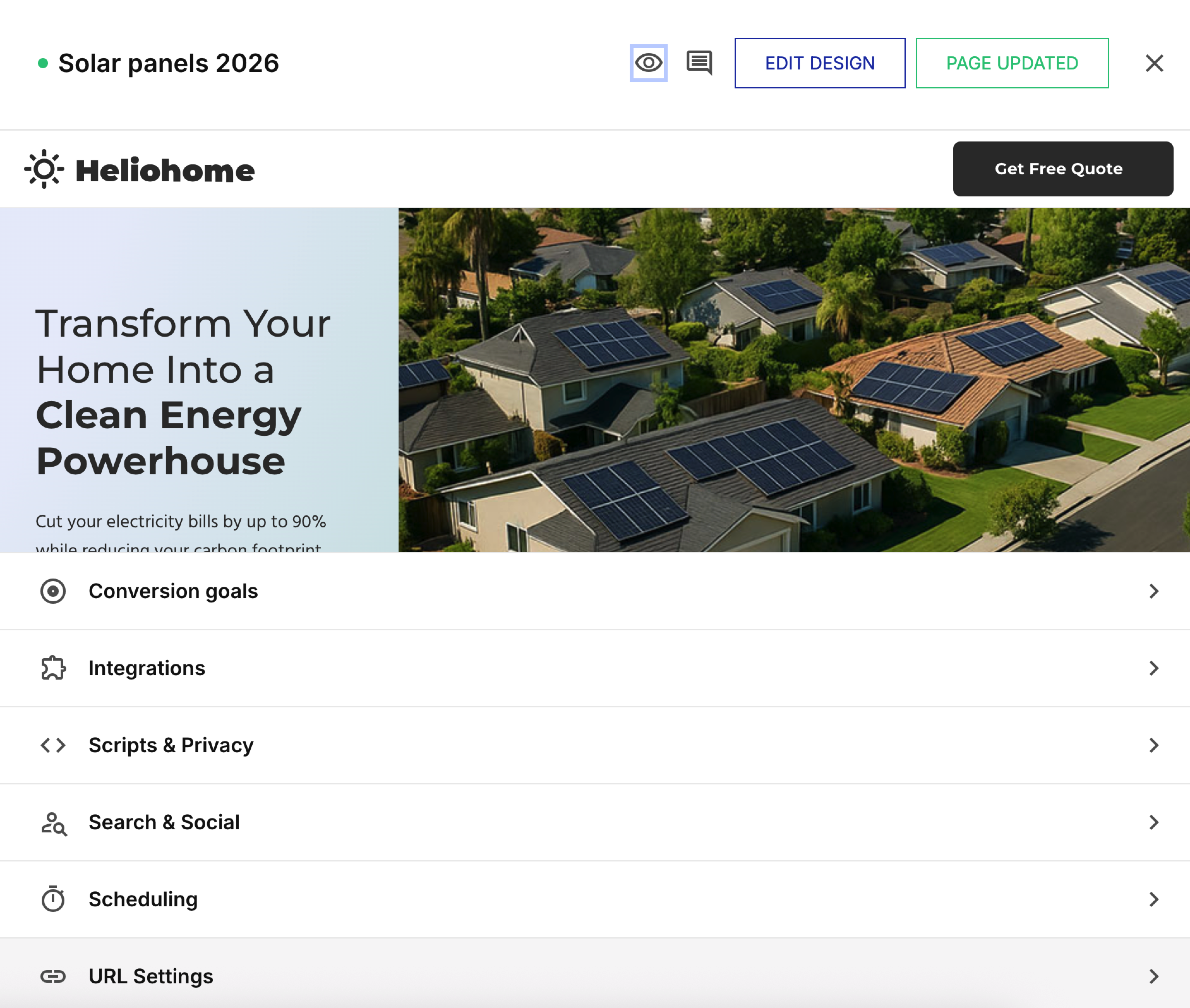Open the comments speech bubble icon
The image size is (1190, 1008).
pos(699,63)
